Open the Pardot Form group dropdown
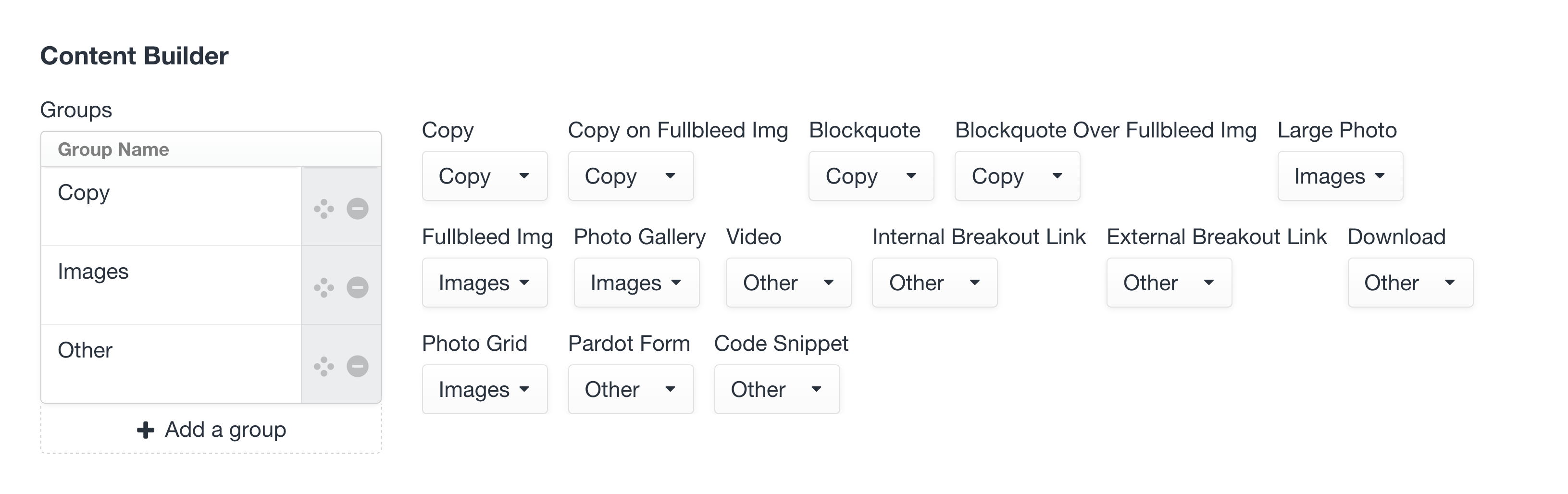 point(631,389)
